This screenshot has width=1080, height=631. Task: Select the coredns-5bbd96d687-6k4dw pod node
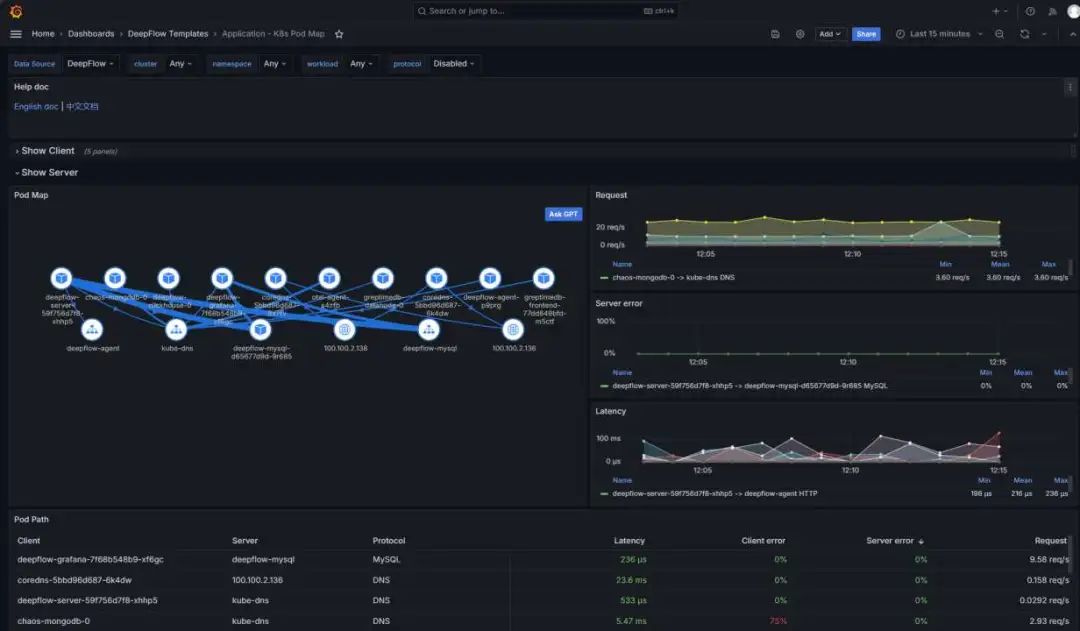pyautogui.click(x=436, y=278)
